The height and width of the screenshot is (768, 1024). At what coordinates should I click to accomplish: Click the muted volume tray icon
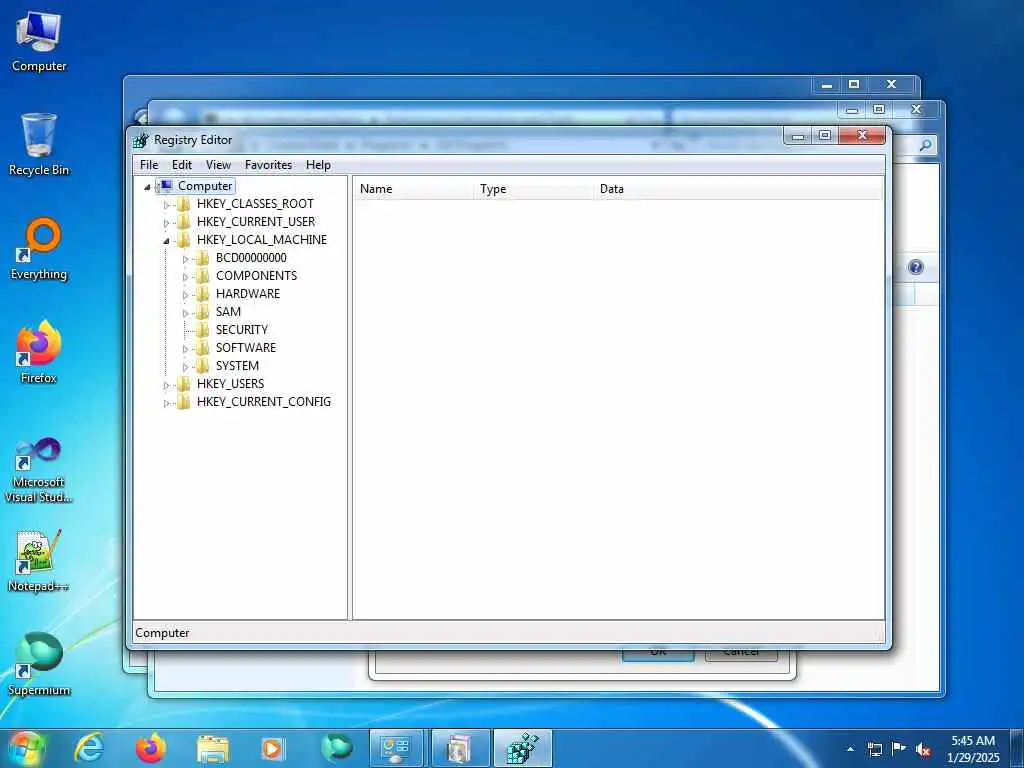click(x=923, y=750)
